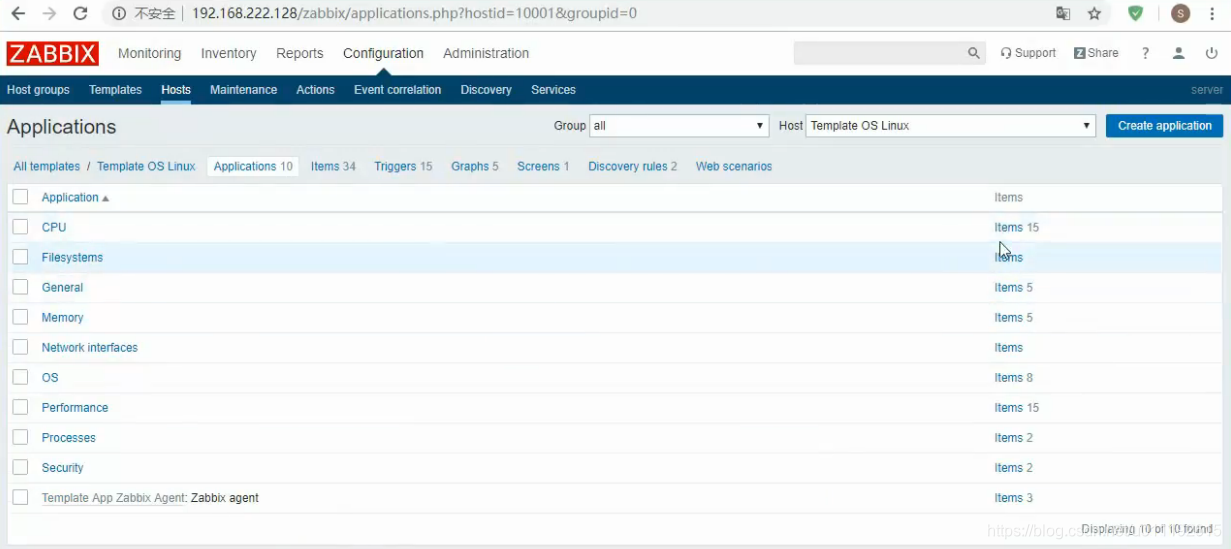The width and height of the screenshot is (1231, 549).
Task: Check the OS application checkbox
Action: tap(20, 377)
